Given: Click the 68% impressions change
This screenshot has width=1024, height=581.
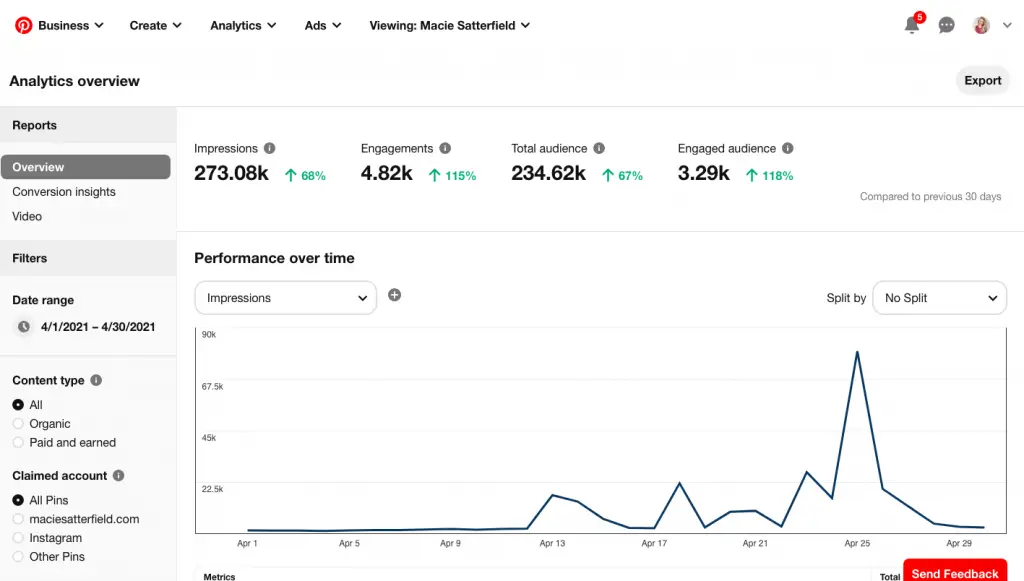Looking at the screenshot, I should [306, 176].
